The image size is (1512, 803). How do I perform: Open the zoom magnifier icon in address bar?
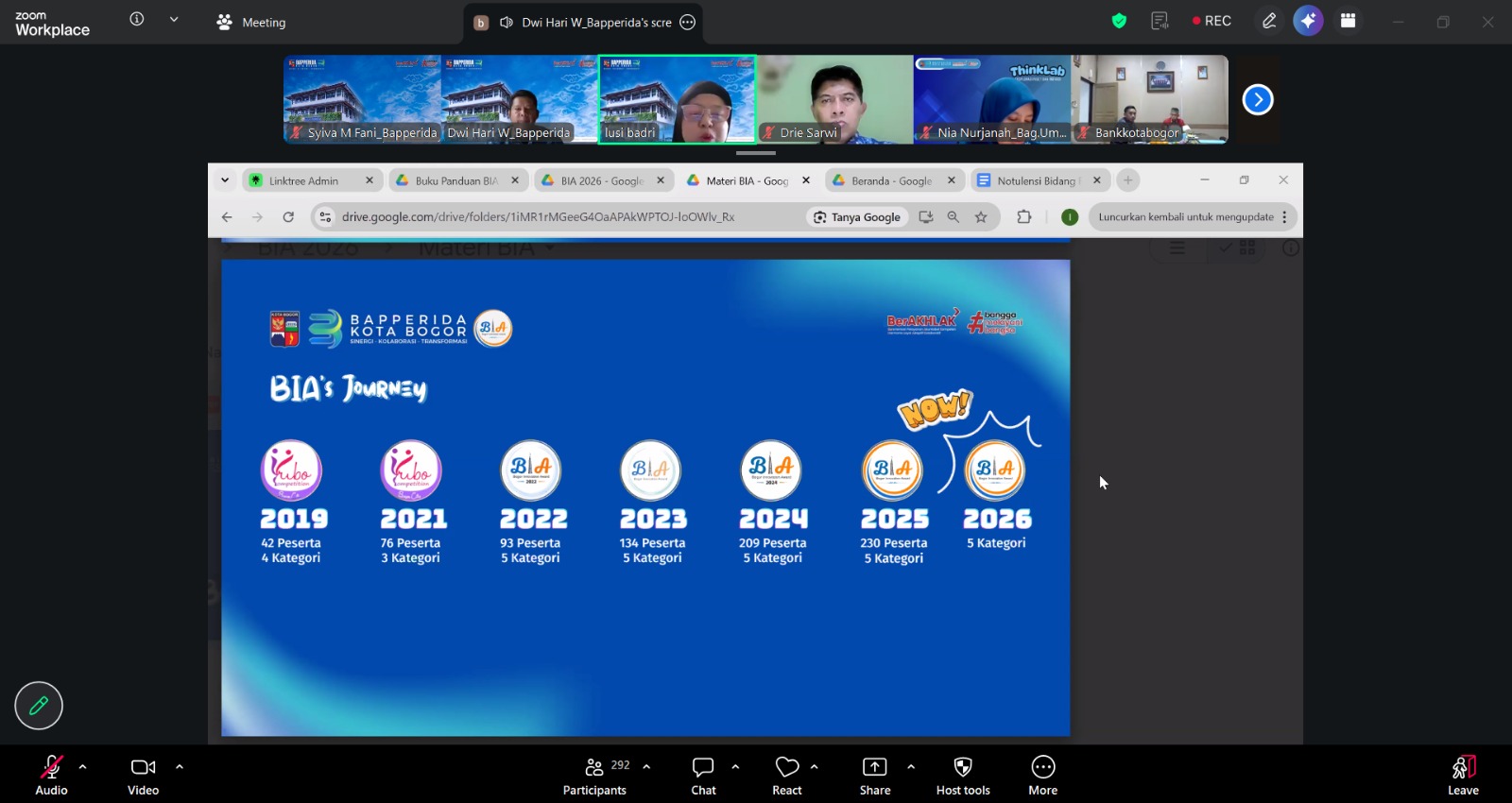(954, 217)
